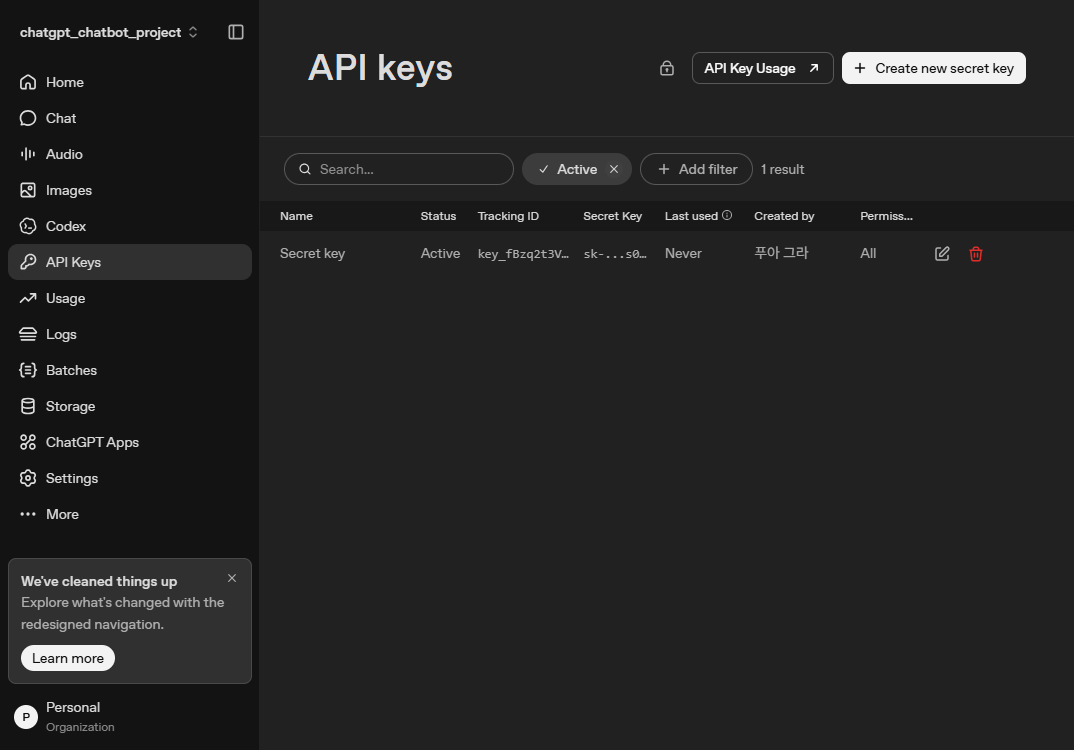
Task: Click the ChatGPT Apps icon
Action: [x=28, y=442]
